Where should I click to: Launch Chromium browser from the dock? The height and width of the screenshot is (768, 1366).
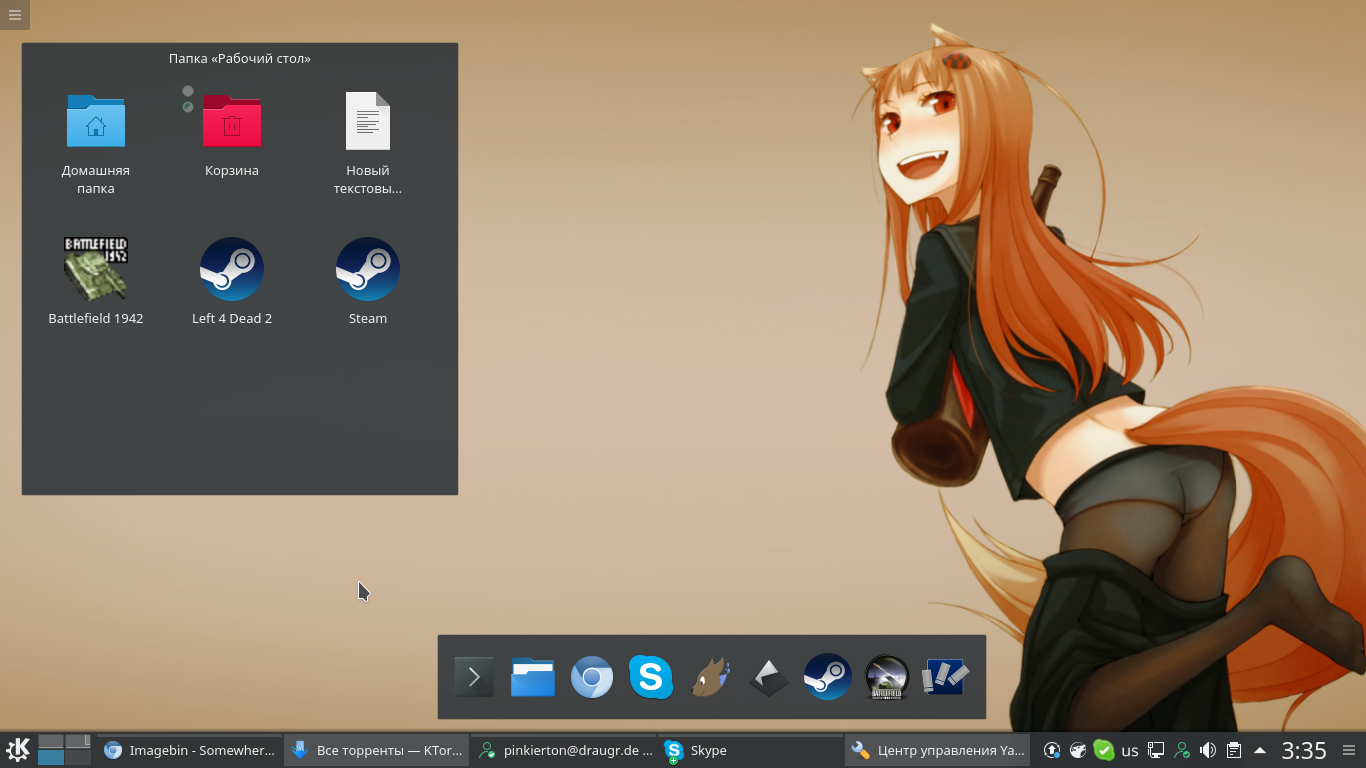[592, 677]
